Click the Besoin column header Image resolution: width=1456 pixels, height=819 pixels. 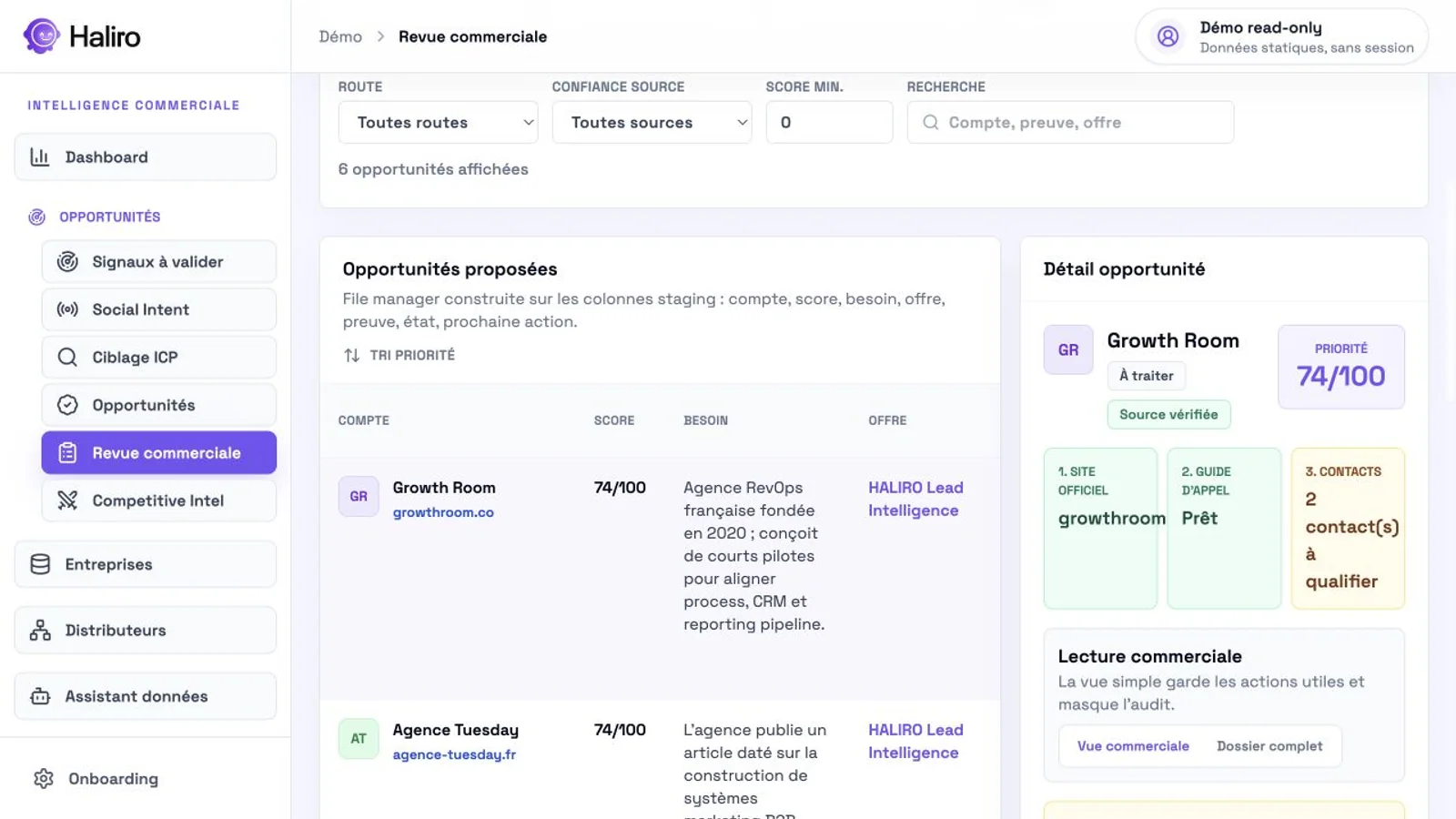(706, 420)
